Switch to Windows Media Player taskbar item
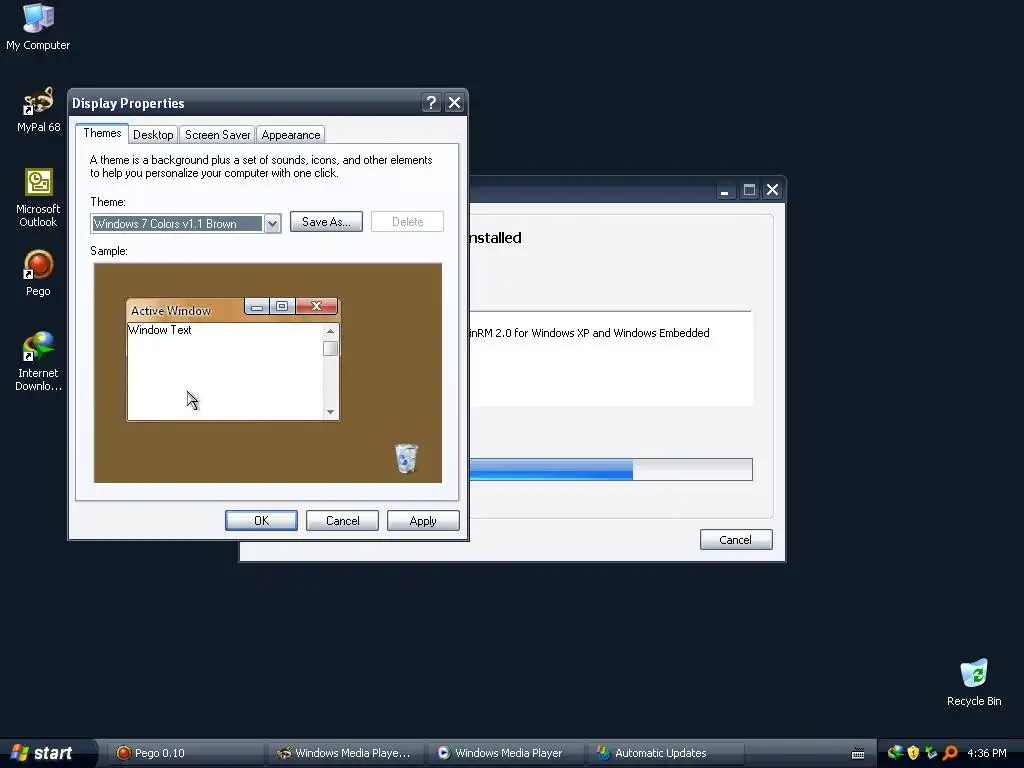The height and width of the screenshot is (768, 1024). [x=505, y=753]
